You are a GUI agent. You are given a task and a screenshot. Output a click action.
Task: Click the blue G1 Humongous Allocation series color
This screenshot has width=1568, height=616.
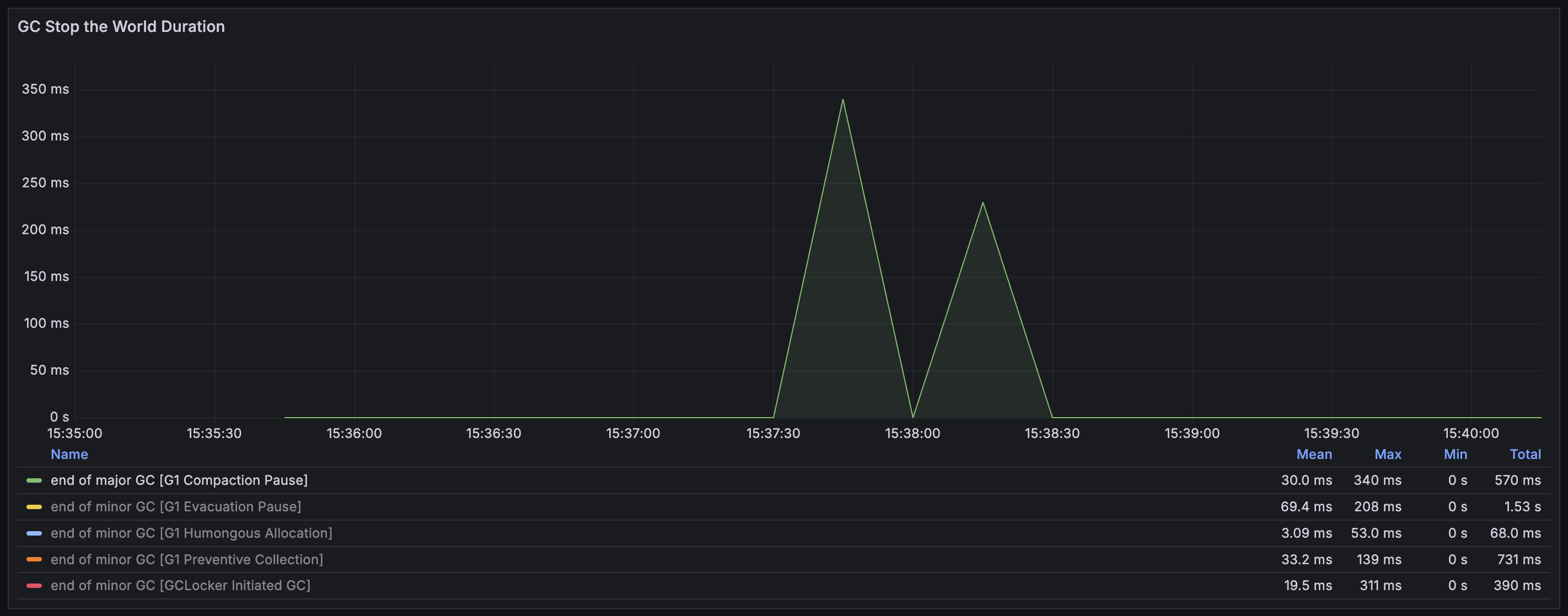34,533
